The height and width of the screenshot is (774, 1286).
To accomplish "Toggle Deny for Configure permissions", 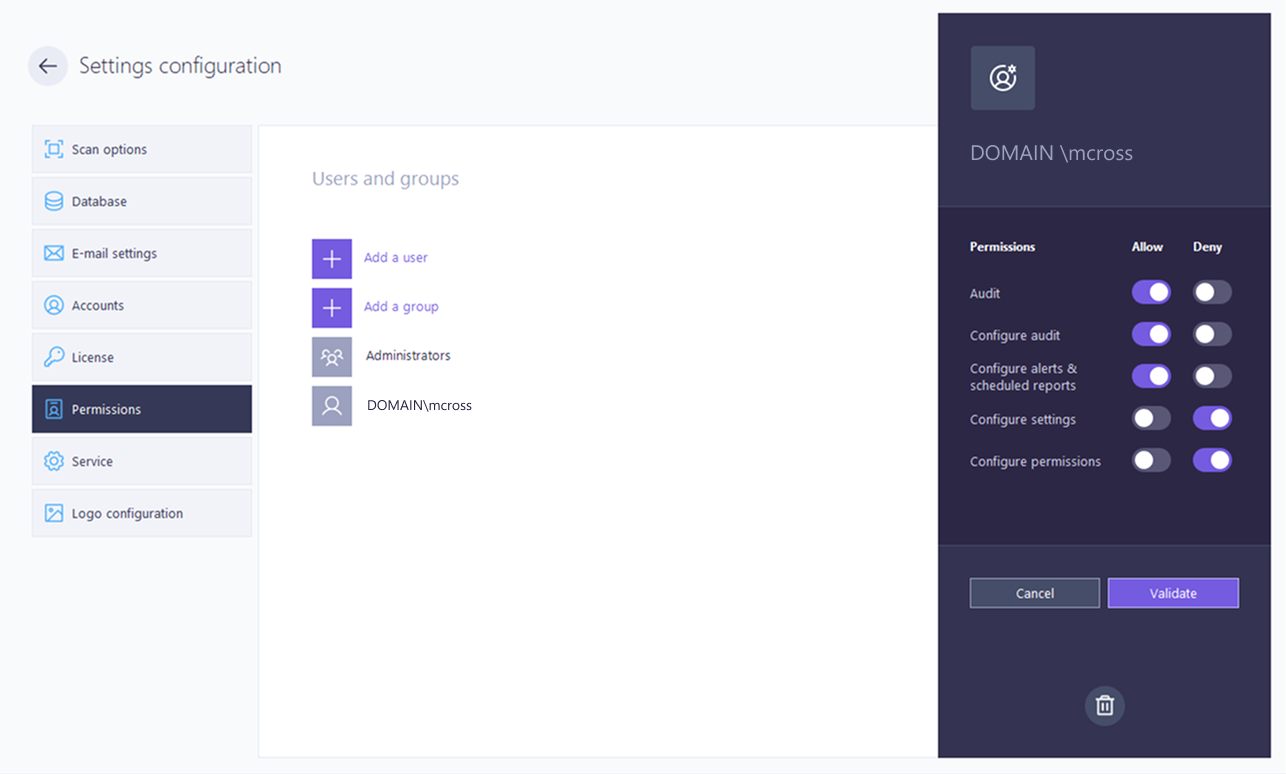I will pyautogui.click(x=1212, y=460).
